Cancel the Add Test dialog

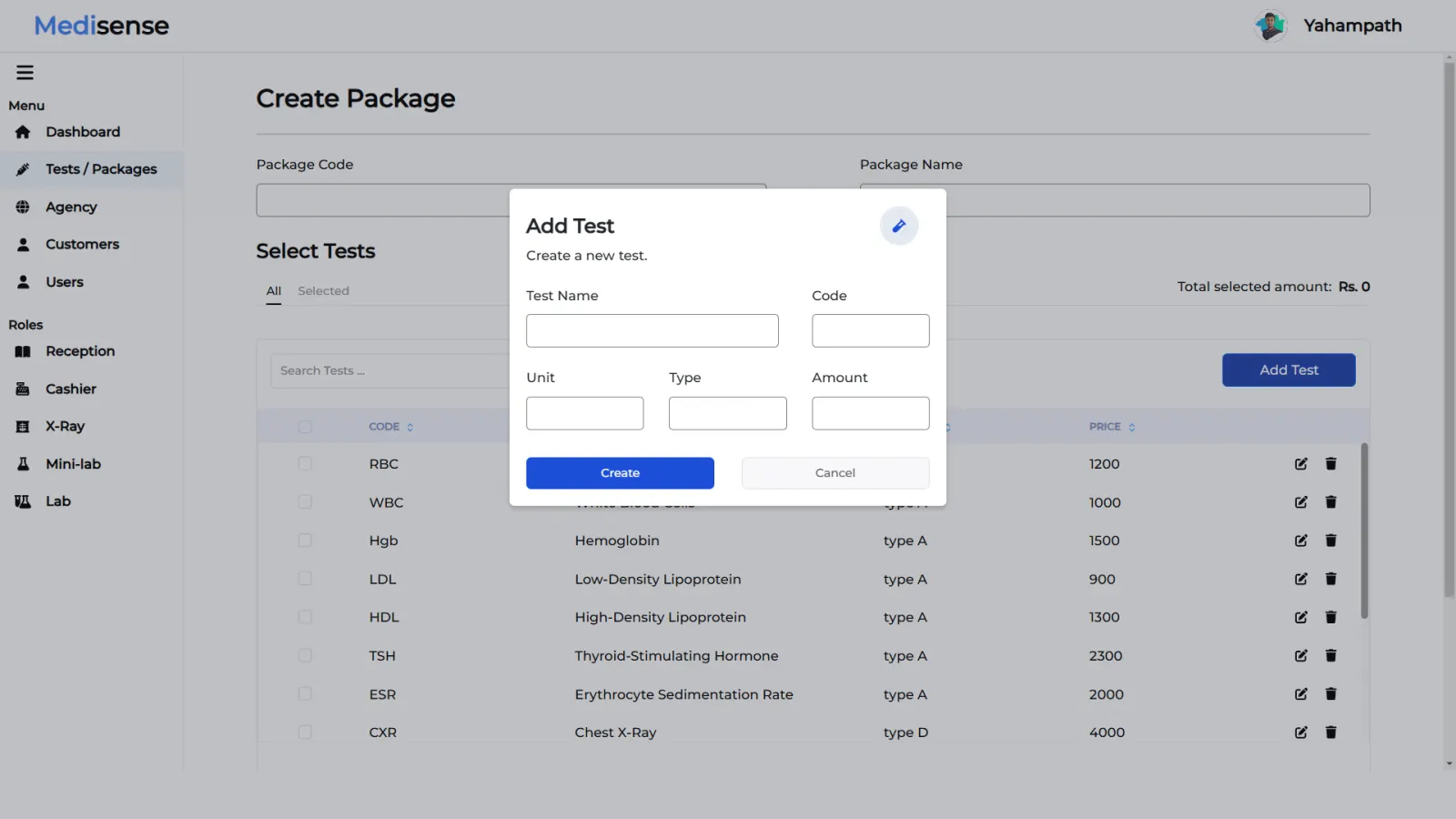(835, 473)
